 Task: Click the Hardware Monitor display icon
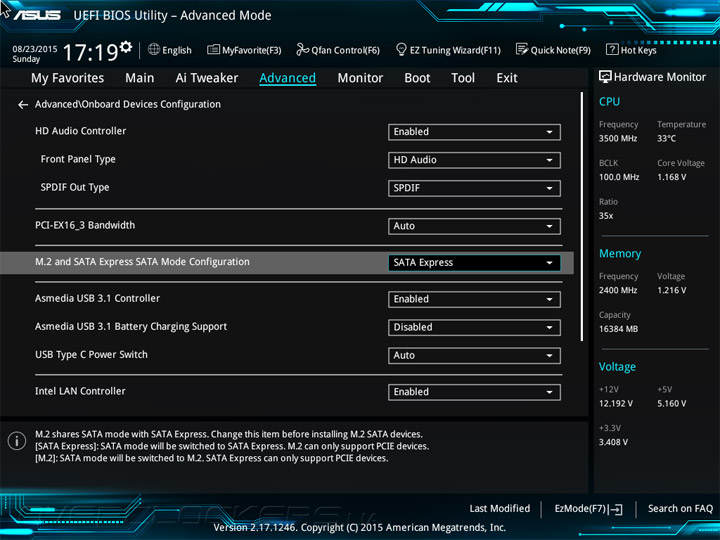point(605,77)
